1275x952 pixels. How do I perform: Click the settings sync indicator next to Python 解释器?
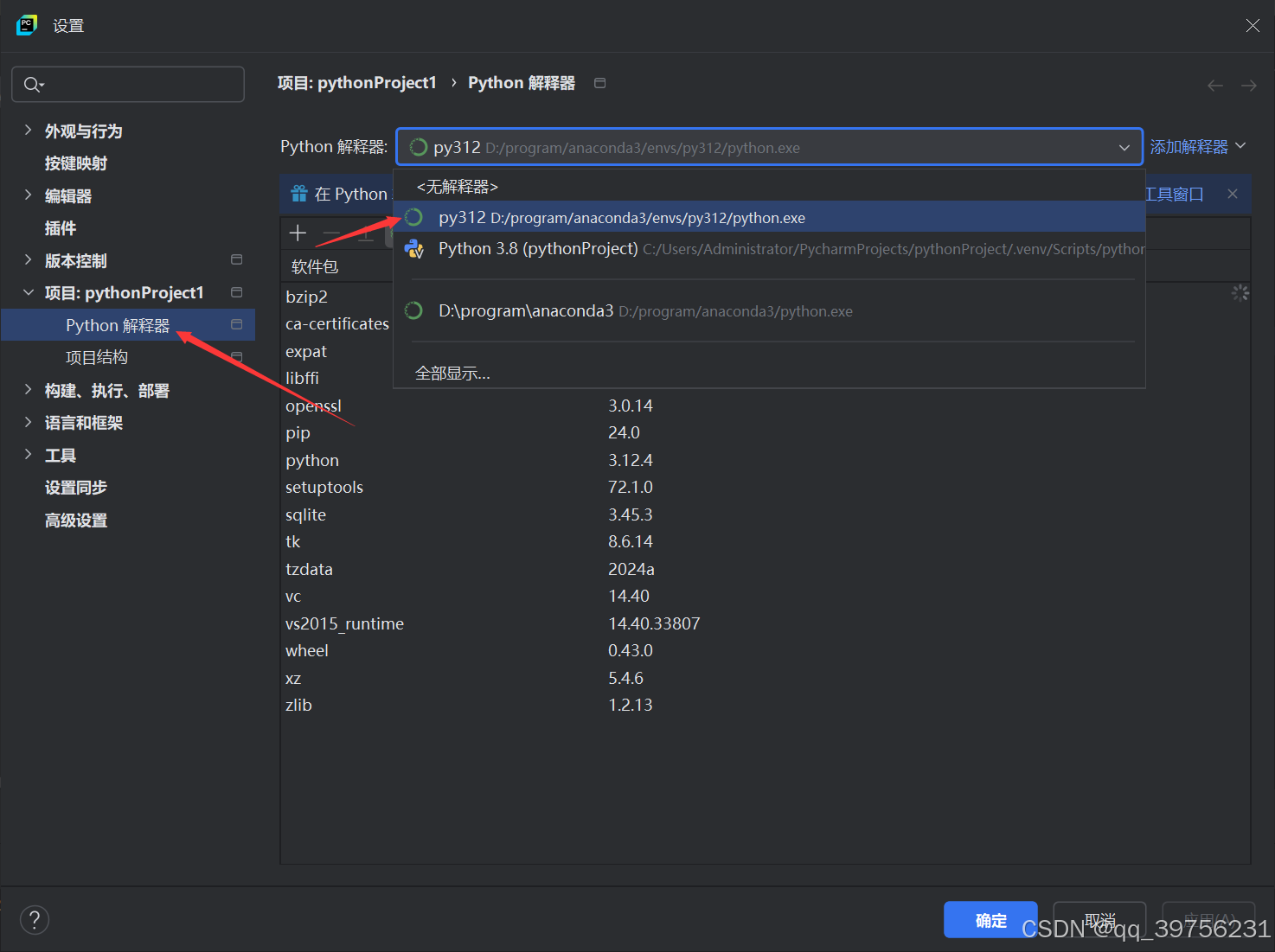[235, 324]
